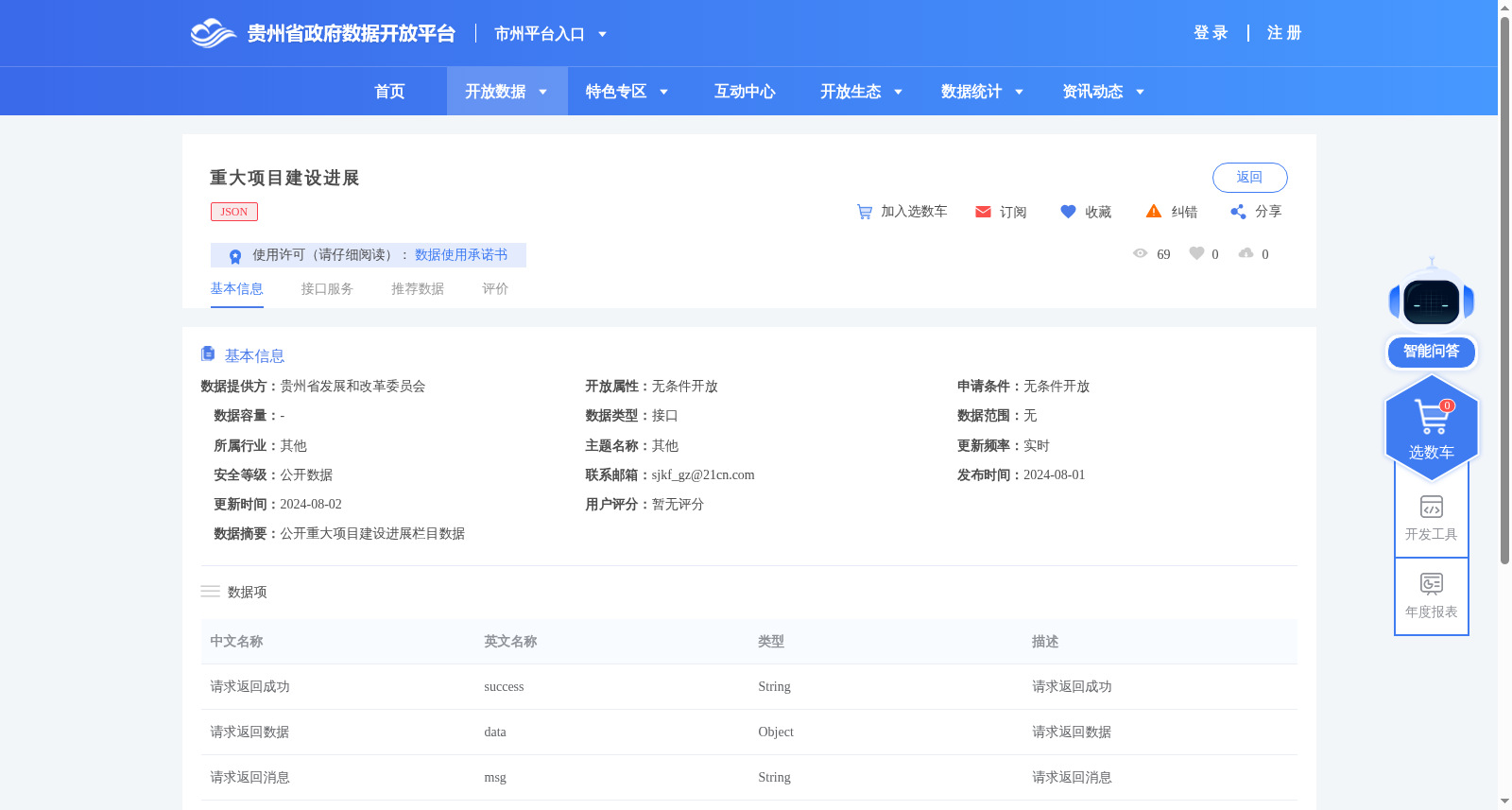
Task: Click the scrollbar up arrow
Action: pyautogui.click(x=1504, y=7)
